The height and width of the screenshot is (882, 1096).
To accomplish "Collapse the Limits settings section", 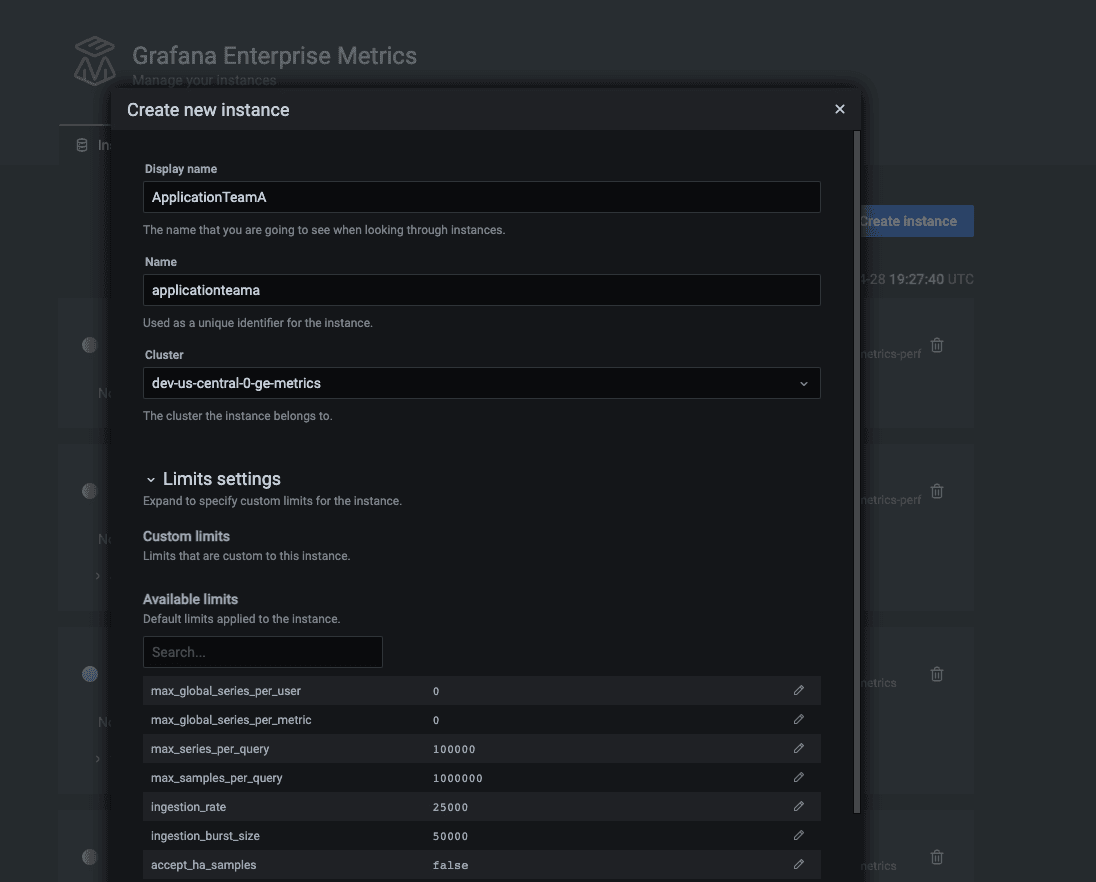I will coord(151,480).
